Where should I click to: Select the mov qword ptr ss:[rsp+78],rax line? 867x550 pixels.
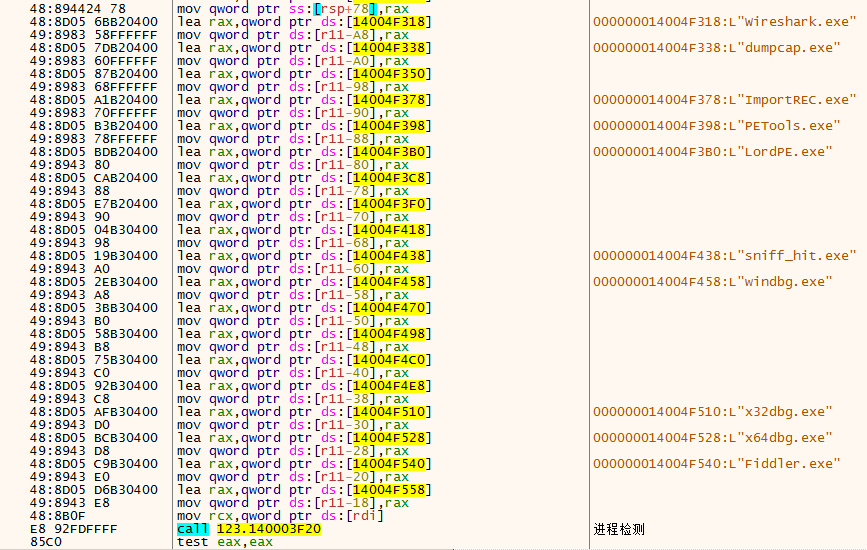pos(293,9)
